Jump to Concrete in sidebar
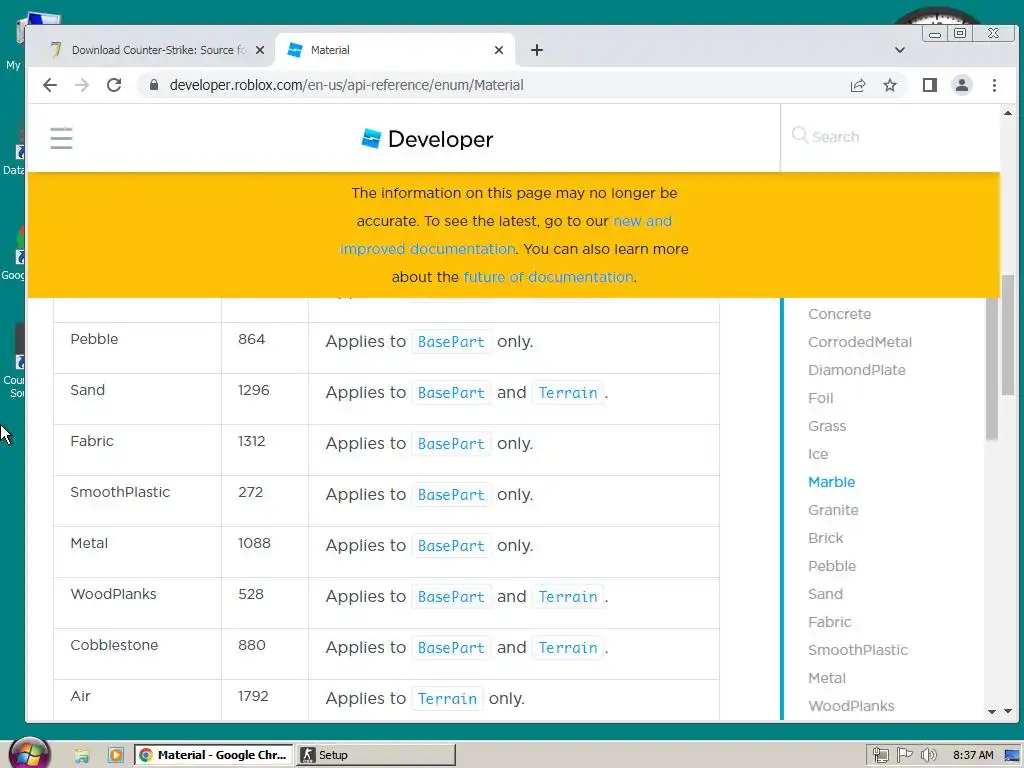Screen dimensions: 1024x768 click(x=839, y=314)
